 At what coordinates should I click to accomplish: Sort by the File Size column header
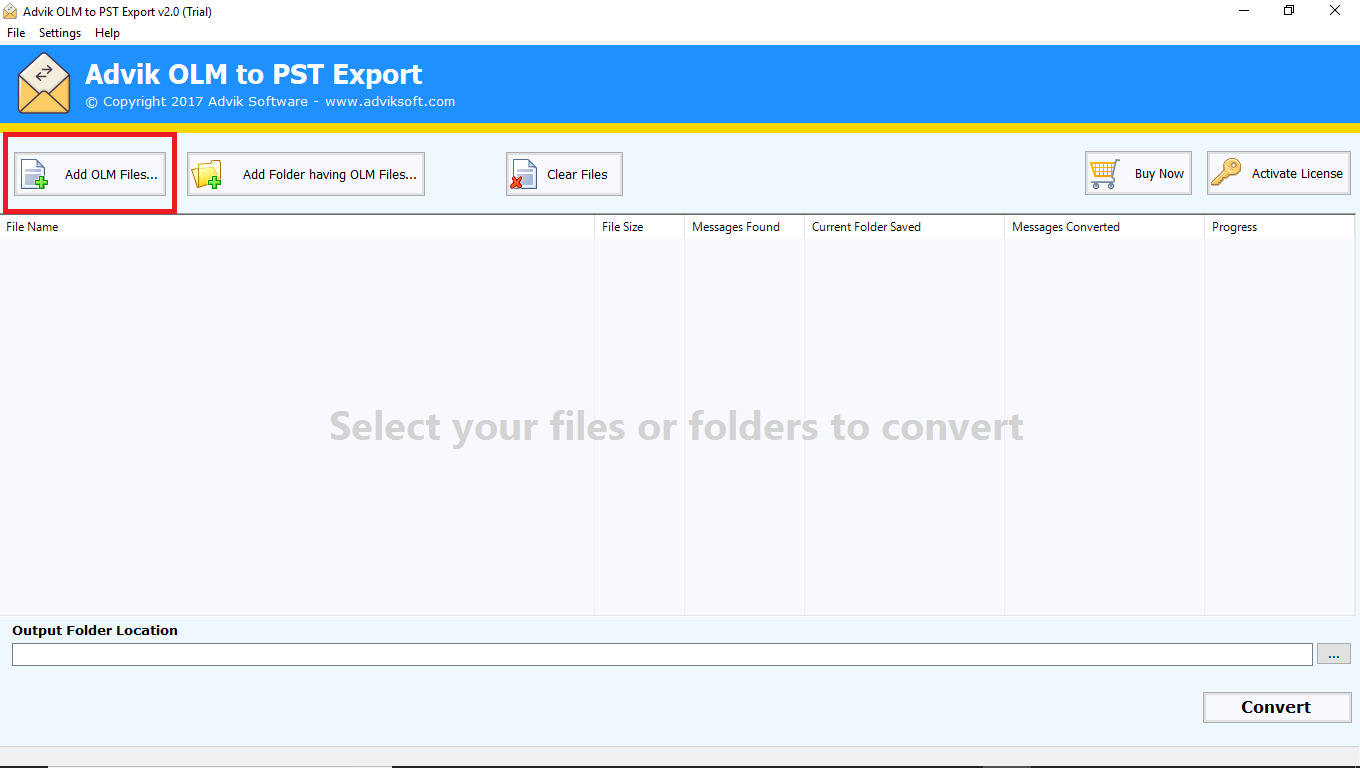(640, 227)
